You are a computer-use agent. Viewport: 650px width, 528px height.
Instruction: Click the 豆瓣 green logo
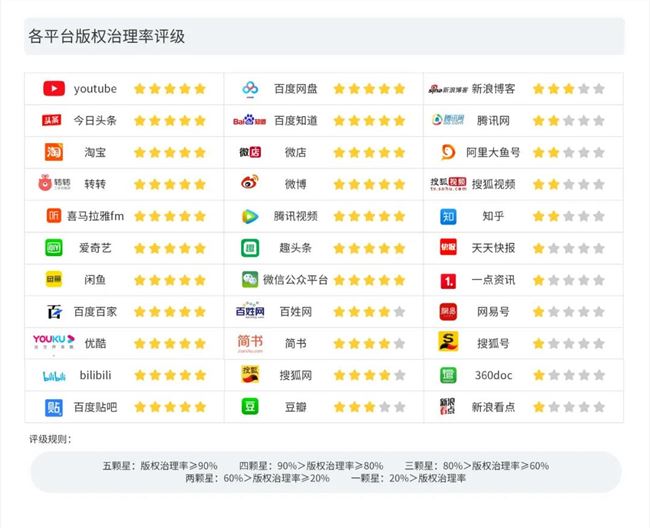click(x=250, y=407)
